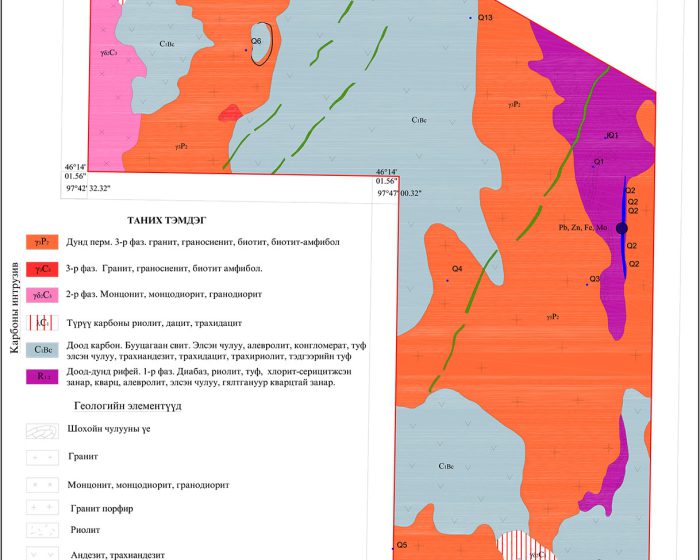
Task: Select the granite pattern legend box
Action: click(x=44, y=458)
